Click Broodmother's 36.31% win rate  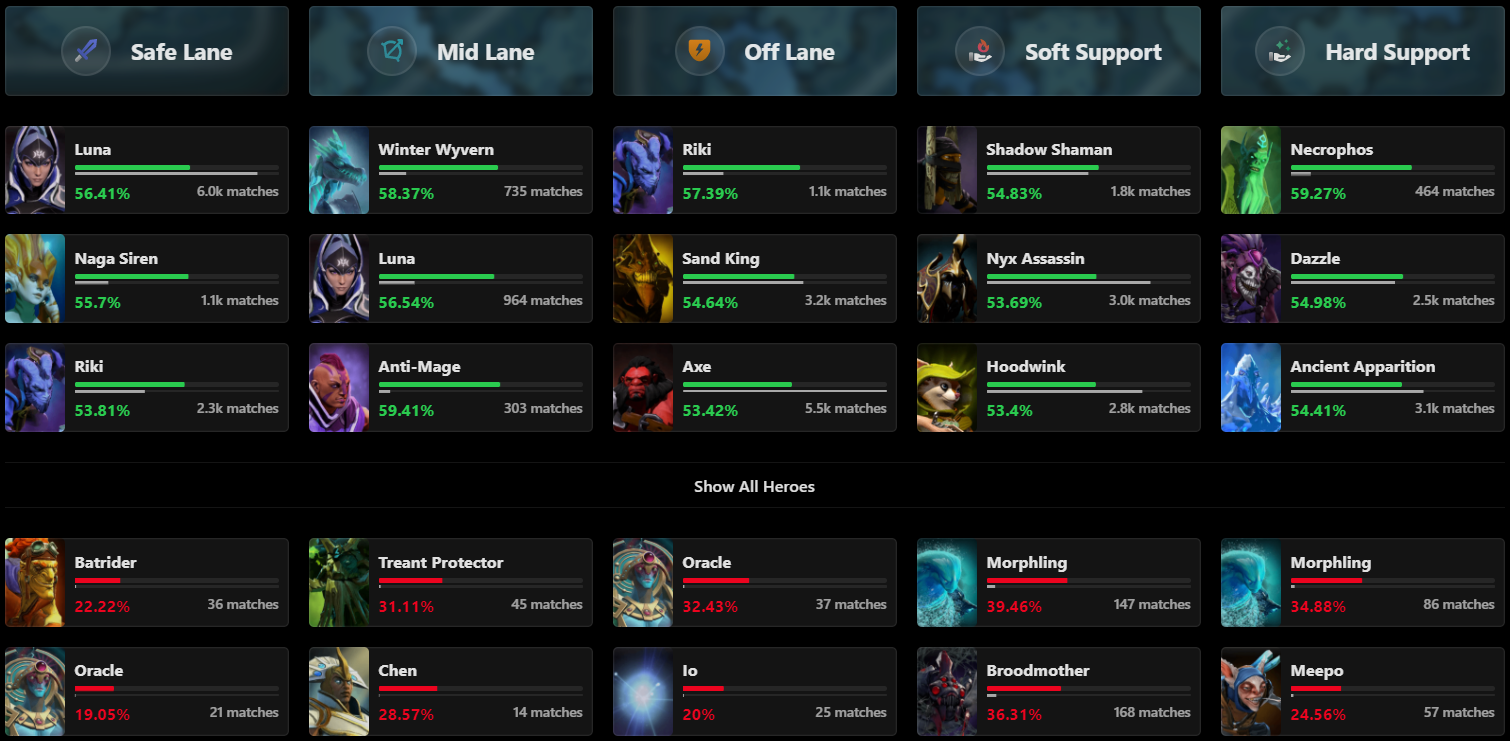[1014, 715]
